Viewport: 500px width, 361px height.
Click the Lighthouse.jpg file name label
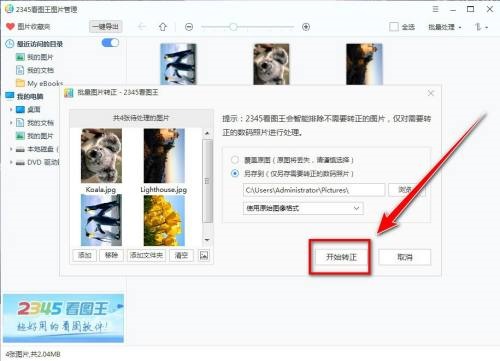(164, 190)
